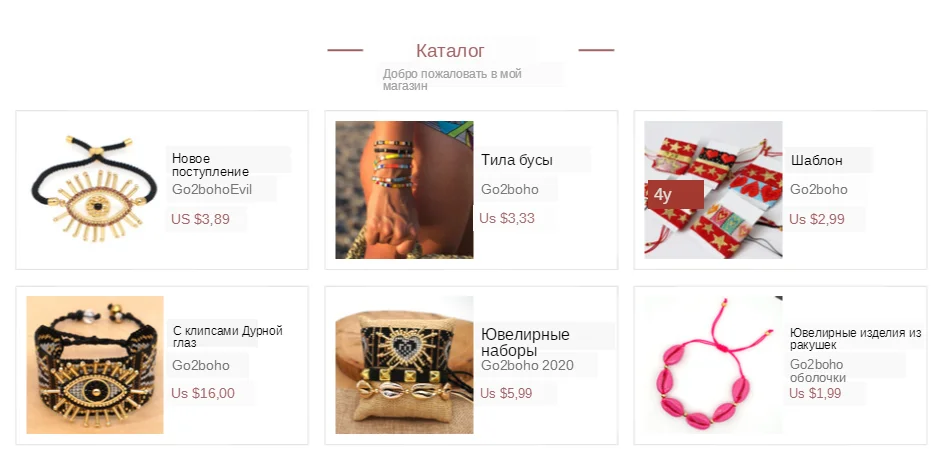Click the red 4y badge on Шаблон image
This screenshot has height=468, width=942.
675,195
